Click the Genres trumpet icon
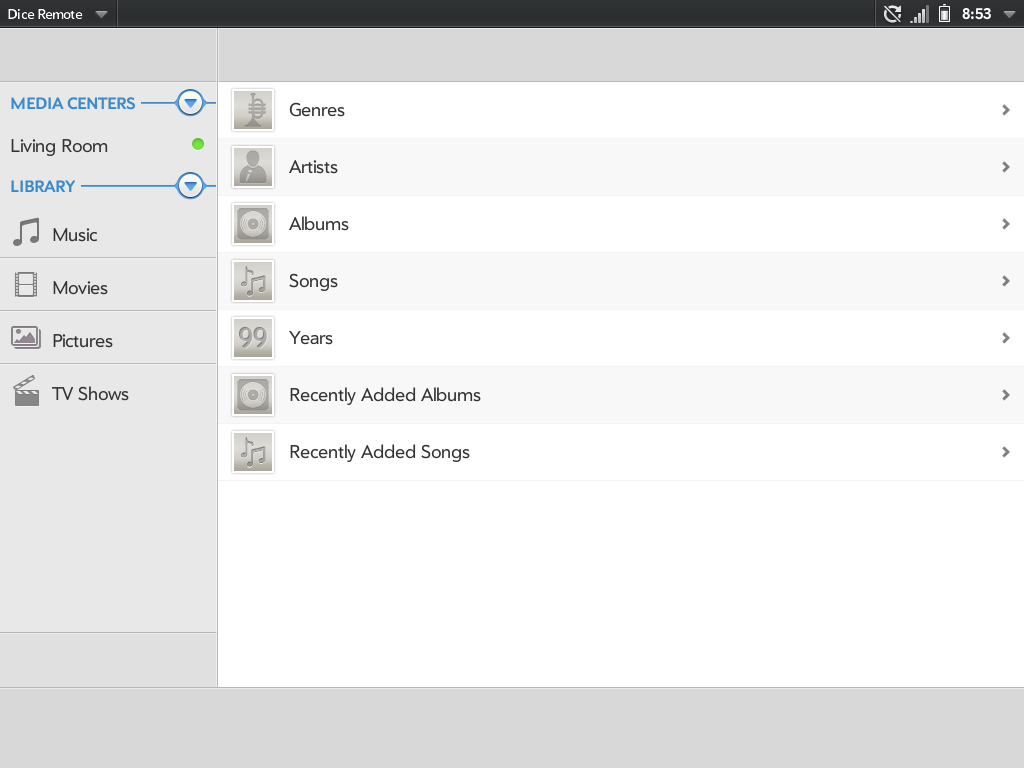1024x768 pixels. click(253, 110)
